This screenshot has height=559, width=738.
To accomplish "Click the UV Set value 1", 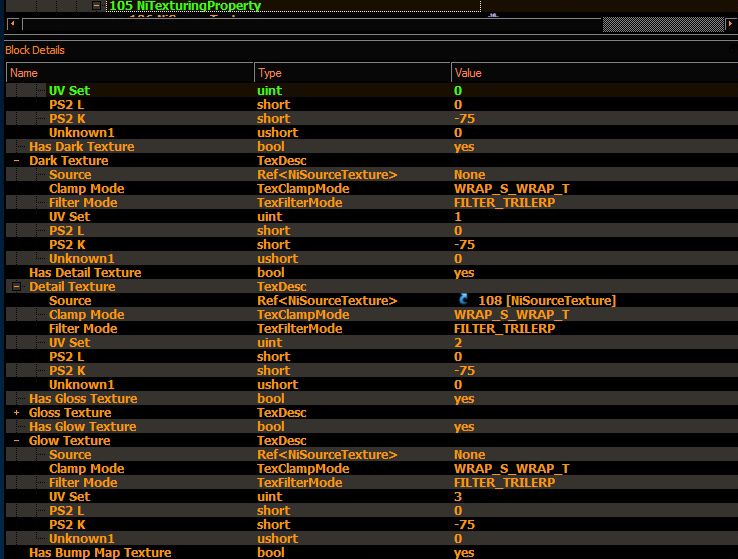I will pos(457,216).
